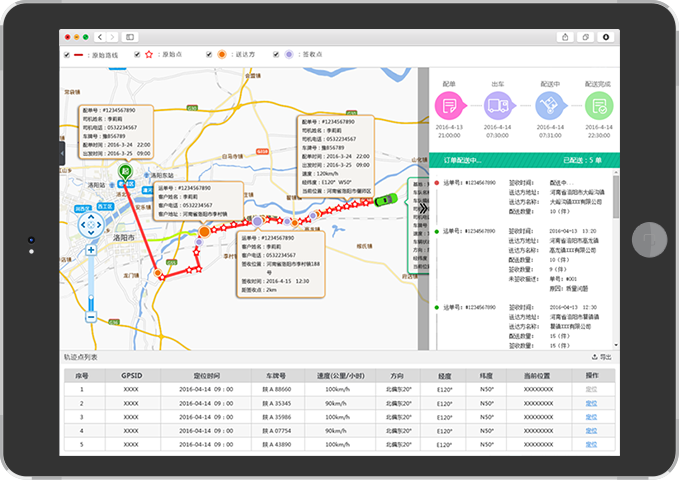Click the green dot of 12:30 waybill
The height and width of the screenshot is (480, 679).
(x=436, y=308)
